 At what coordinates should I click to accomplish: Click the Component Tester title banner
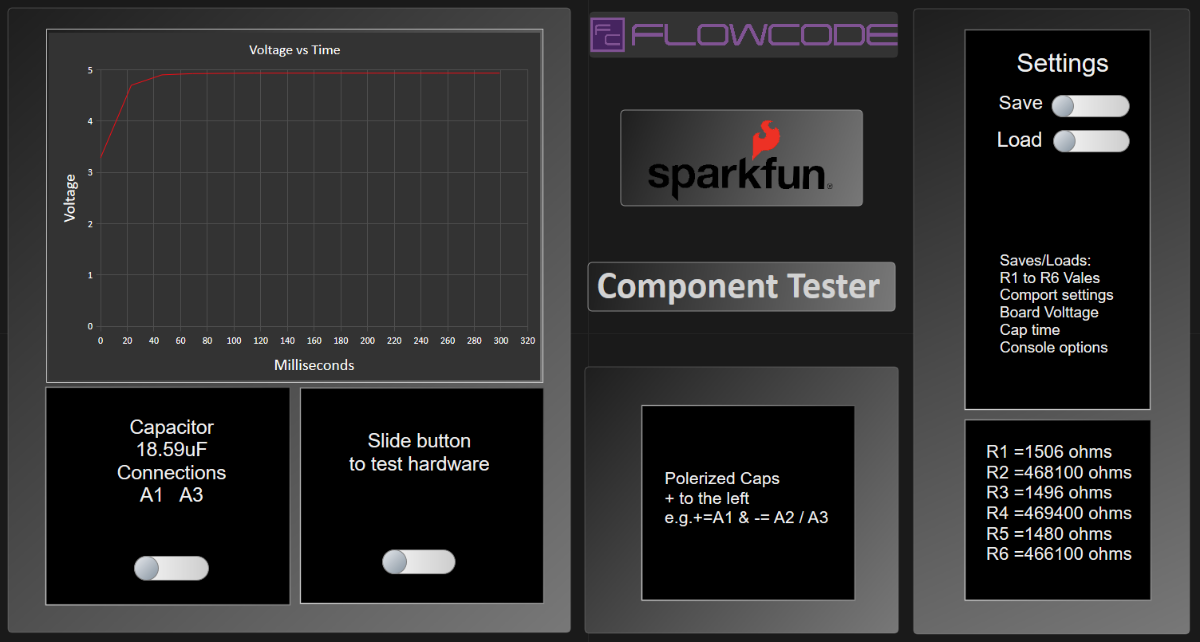pyautogui.click(x=741, y=287)
